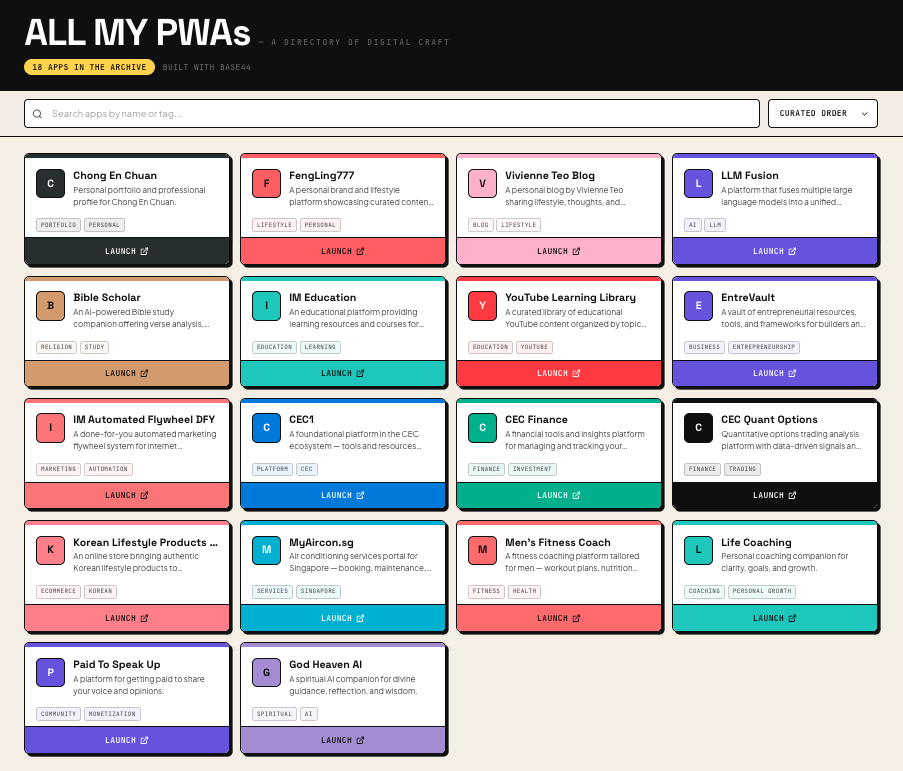903x771 pixels.
Task: Launch the Chong En Chuan app
Action: pos(127,251)
